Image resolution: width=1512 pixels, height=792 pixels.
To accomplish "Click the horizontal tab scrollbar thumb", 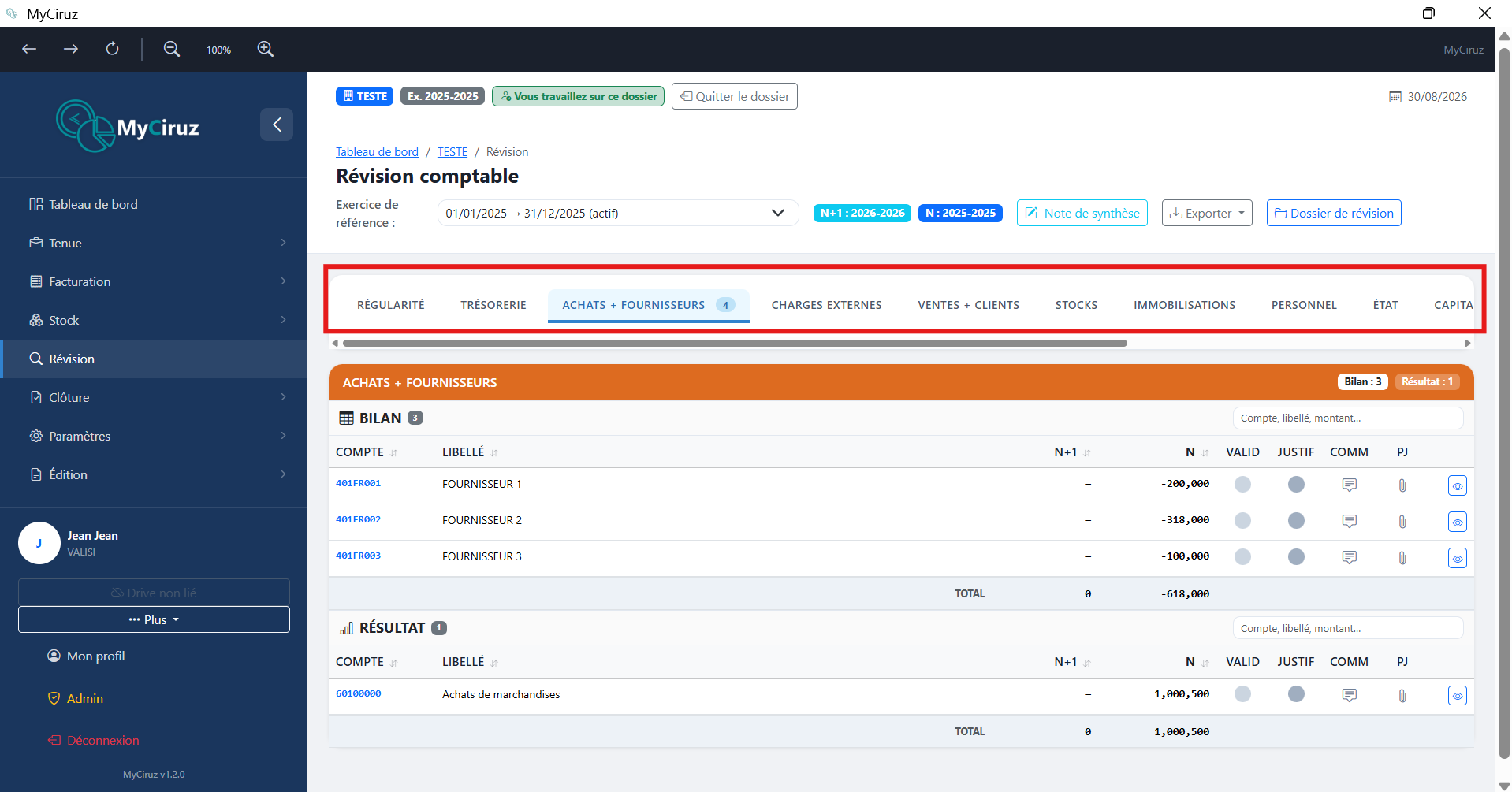I will [x=735, y=343].
